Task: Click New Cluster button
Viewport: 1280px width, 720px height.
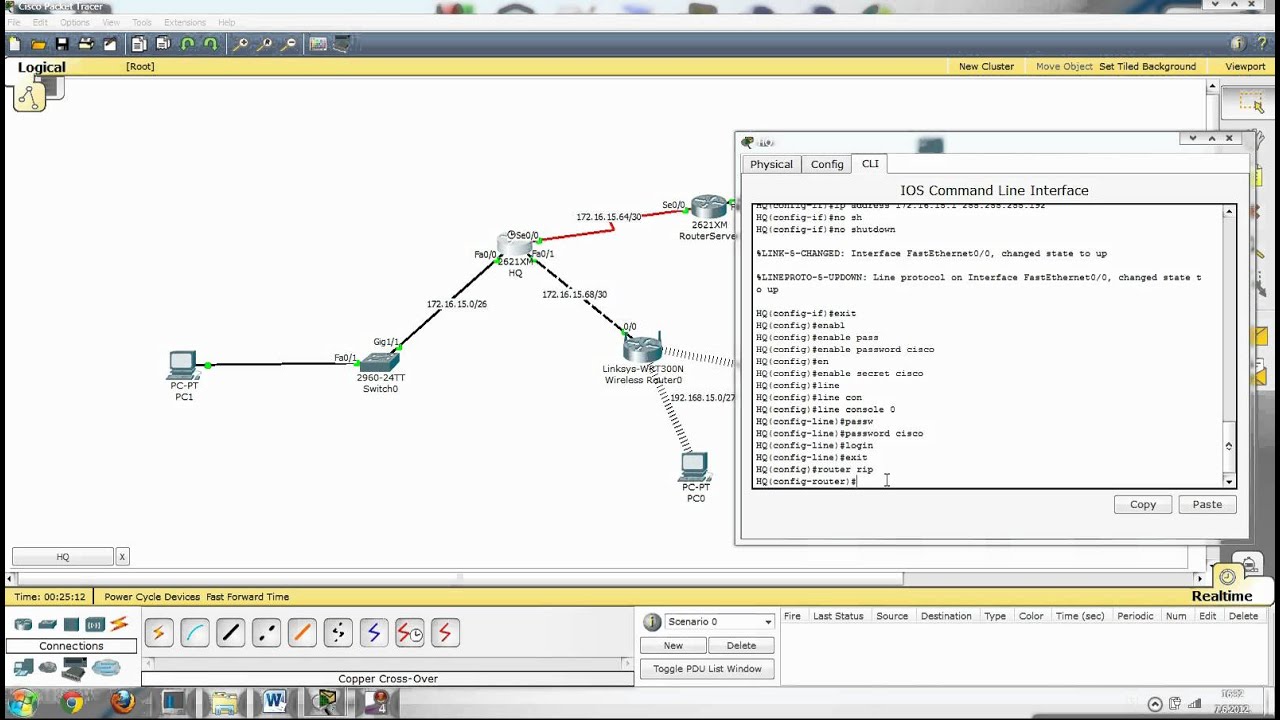Action: 986,66
